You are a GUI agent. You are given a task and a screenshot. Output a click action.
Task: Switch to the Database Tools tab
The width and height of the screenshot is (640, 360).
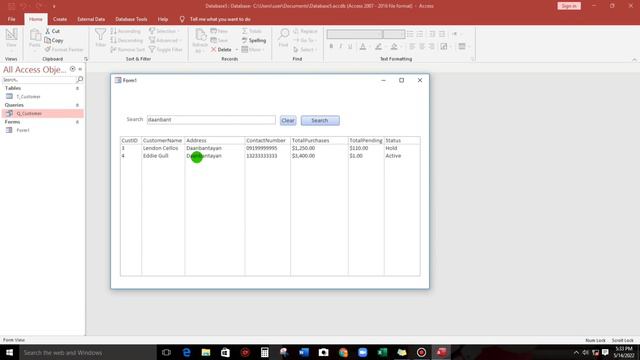131,19
